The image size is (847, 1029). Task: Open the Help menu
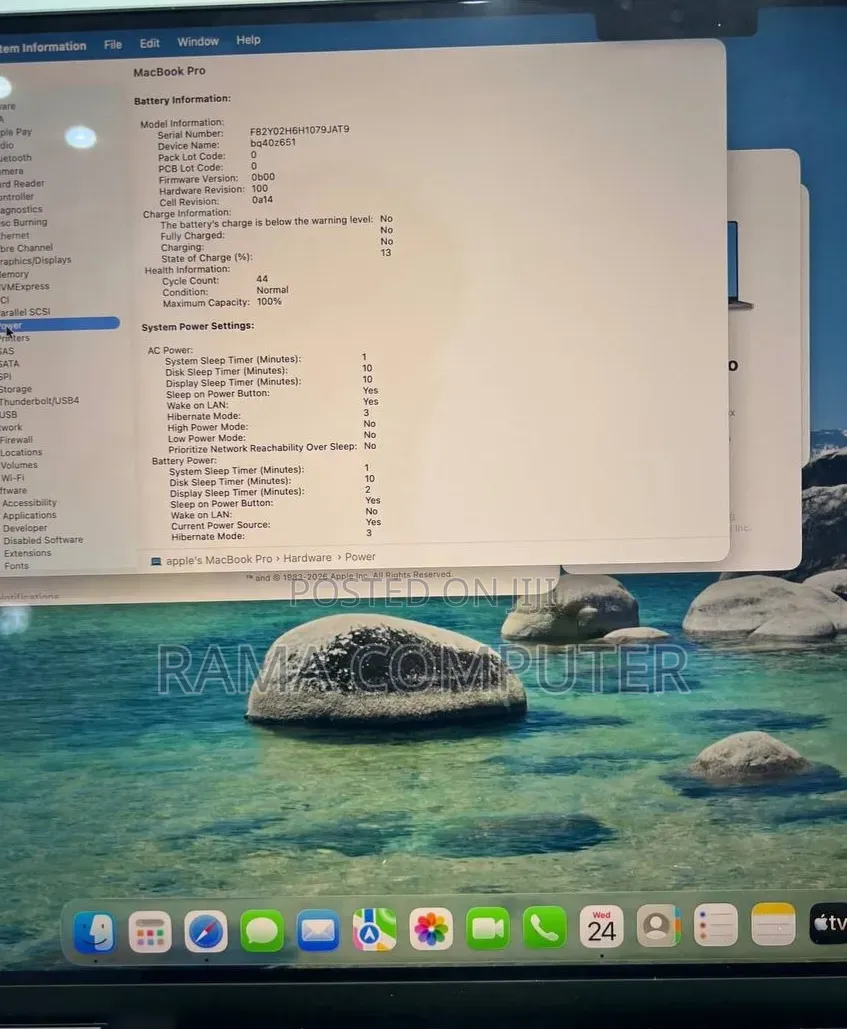pyautogui.click(x=248, y=40)
